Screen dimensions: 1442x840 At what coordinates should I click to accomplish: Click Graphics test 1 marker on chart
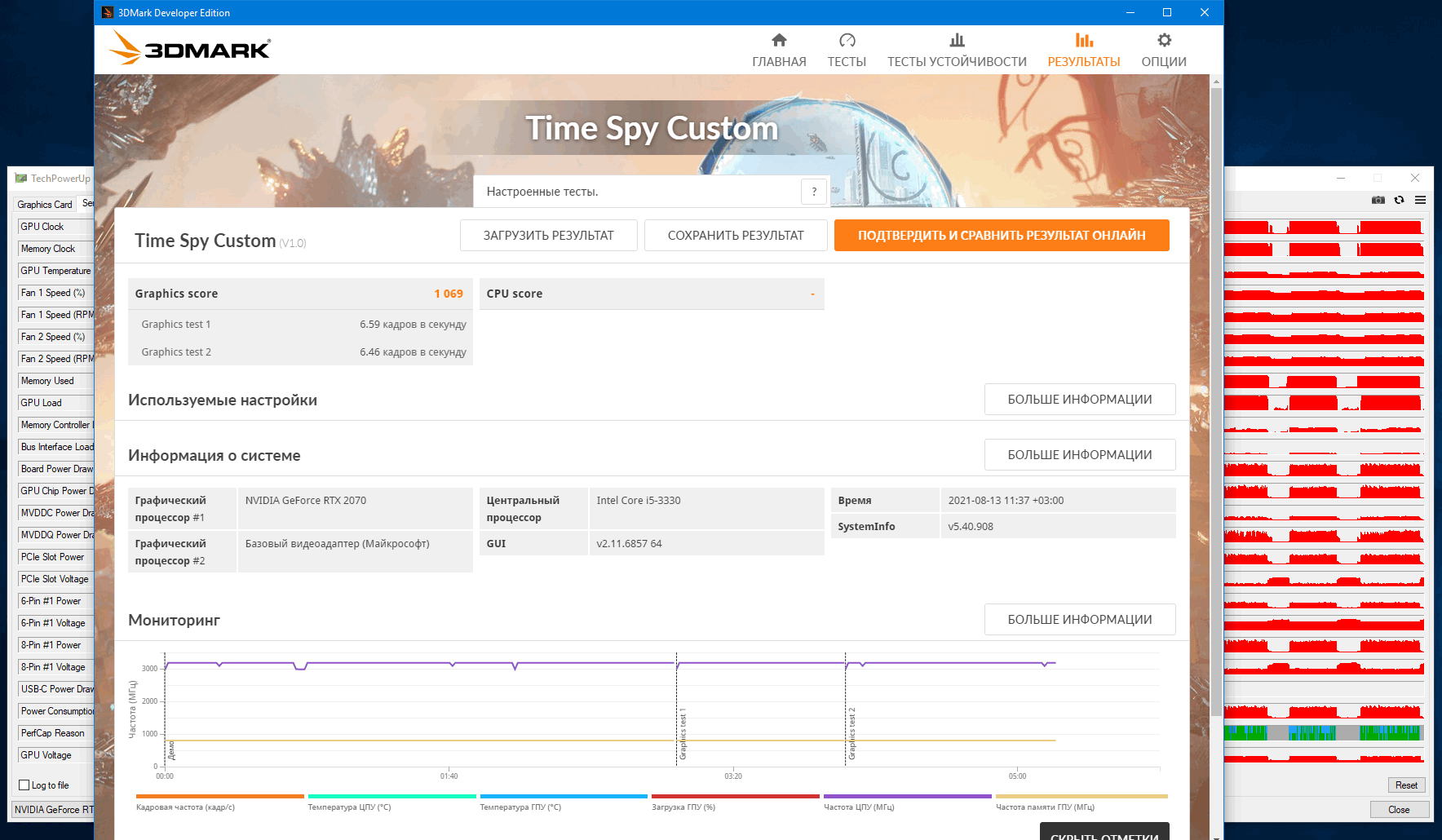(x=683, y=734)
